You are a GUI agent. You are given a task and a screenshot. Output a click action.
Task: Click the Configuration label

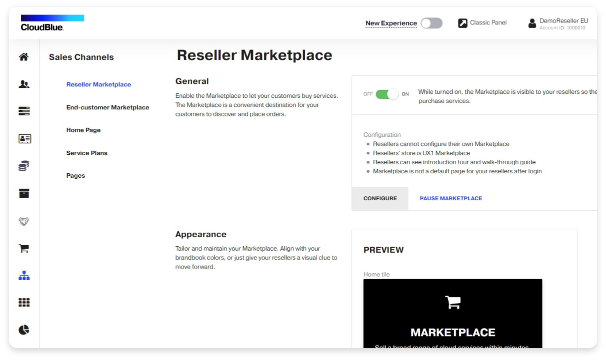[x=382, y=135]
